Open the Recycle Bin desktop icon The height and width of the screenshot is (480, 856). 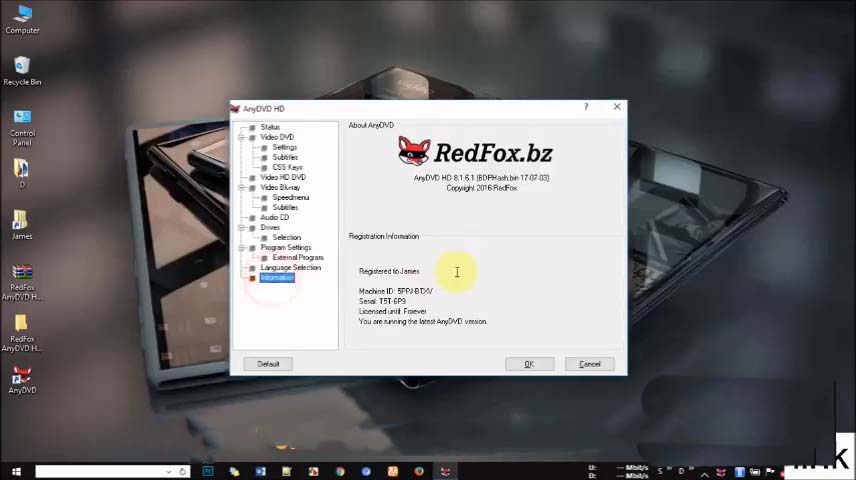coord(22,71)
